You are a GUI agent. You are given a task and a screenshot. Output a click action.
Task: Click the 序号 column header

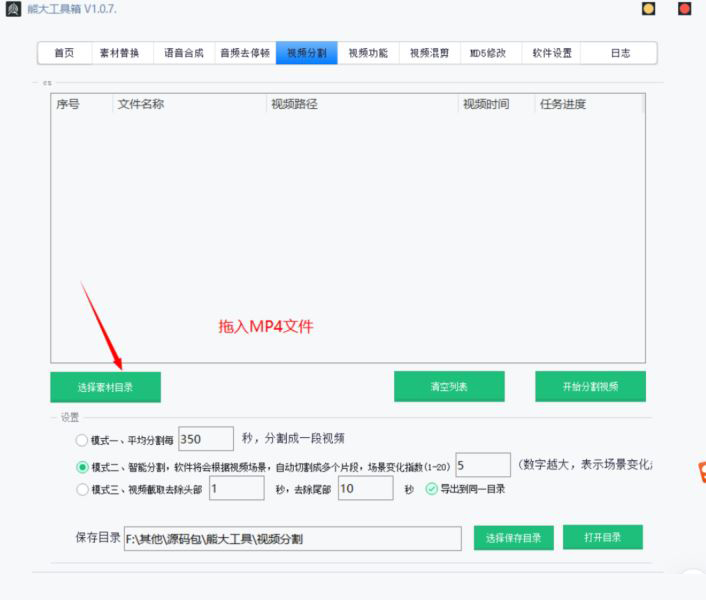pyautogui.click(x=81, y=104)
